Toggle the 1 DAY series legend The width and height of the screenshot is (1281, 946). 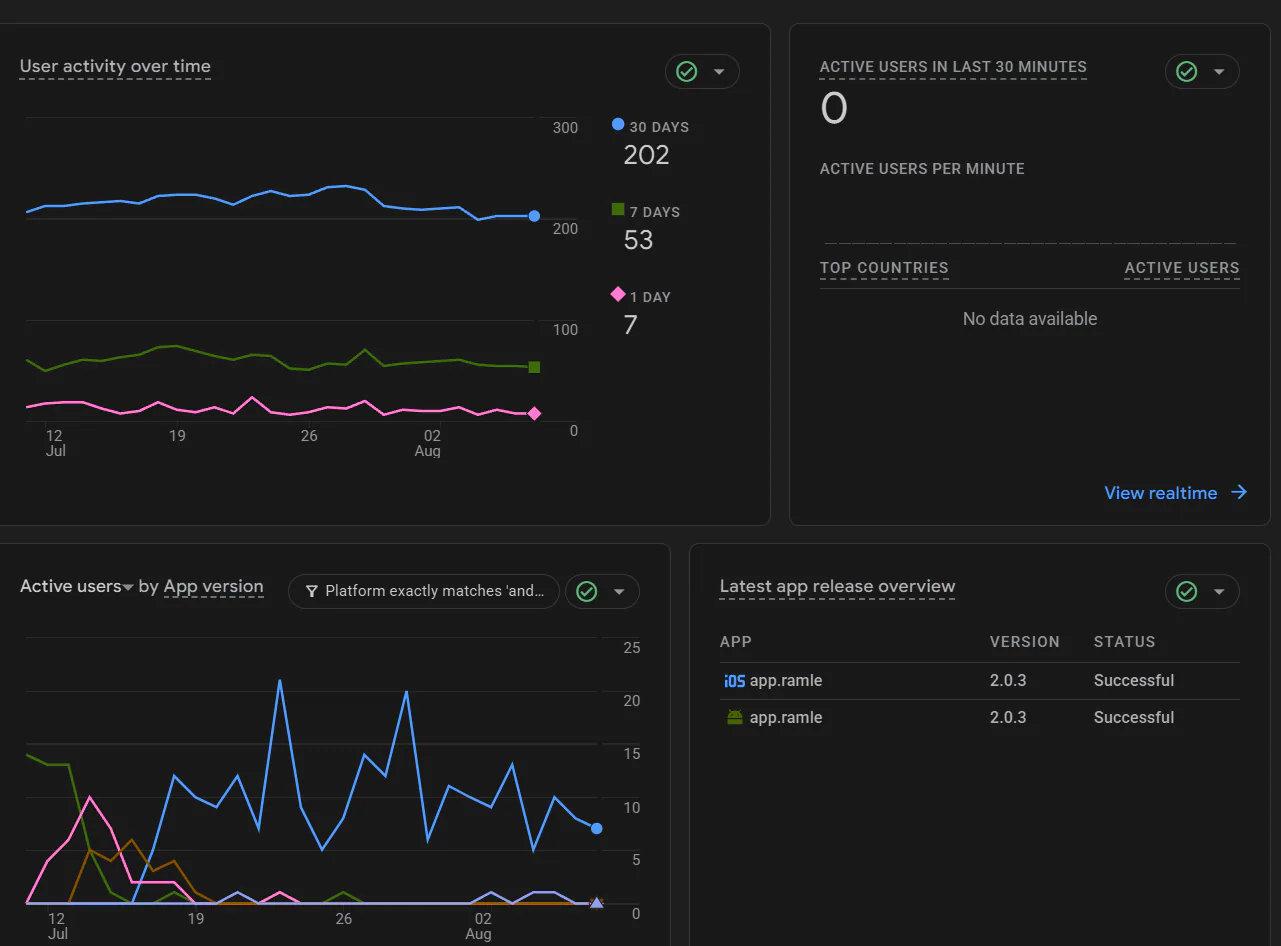641,297
